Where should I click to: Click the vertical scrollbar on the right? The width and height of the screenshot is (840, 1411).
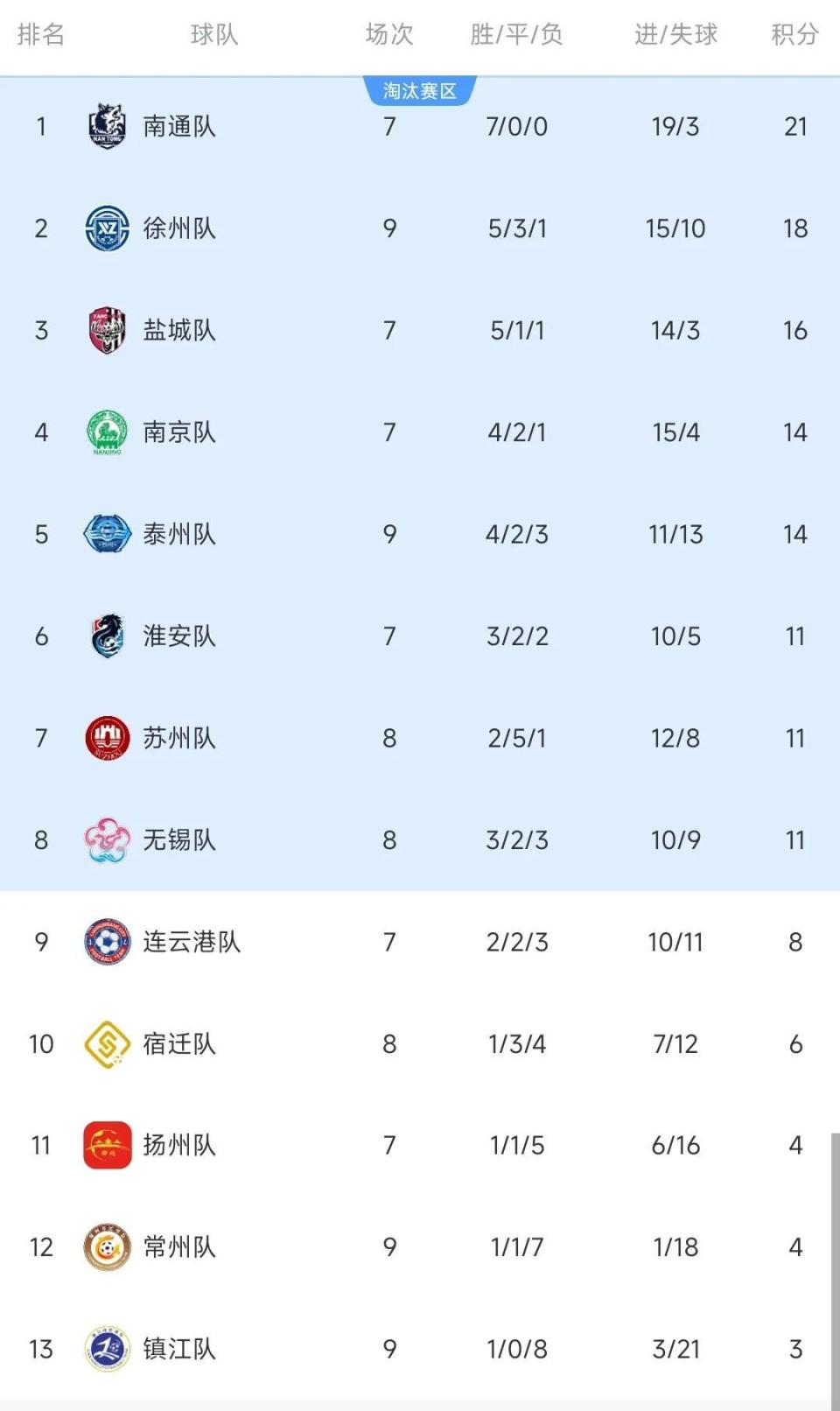click(x=835, y=1269)
